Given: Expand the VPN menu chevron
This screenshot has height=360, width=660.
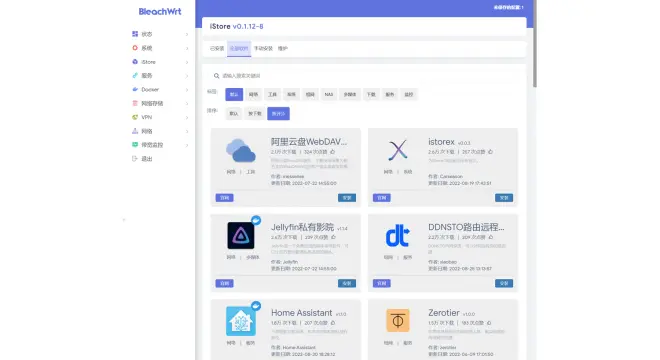Looking at the screenshot, I should (187, 117).
